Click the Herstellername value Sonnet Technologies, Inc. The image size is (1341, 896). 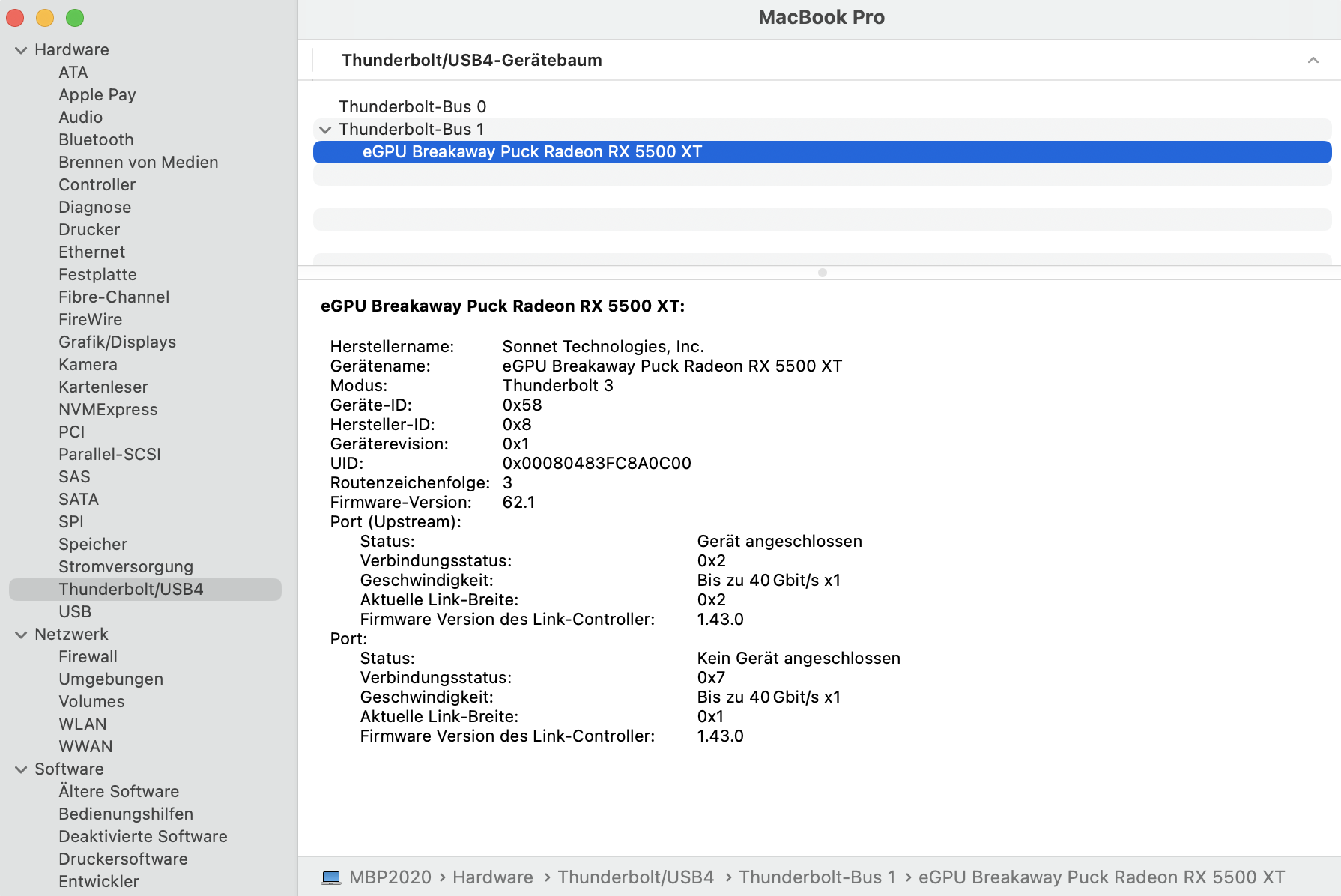pyautogui.click(x=603, y=347)
